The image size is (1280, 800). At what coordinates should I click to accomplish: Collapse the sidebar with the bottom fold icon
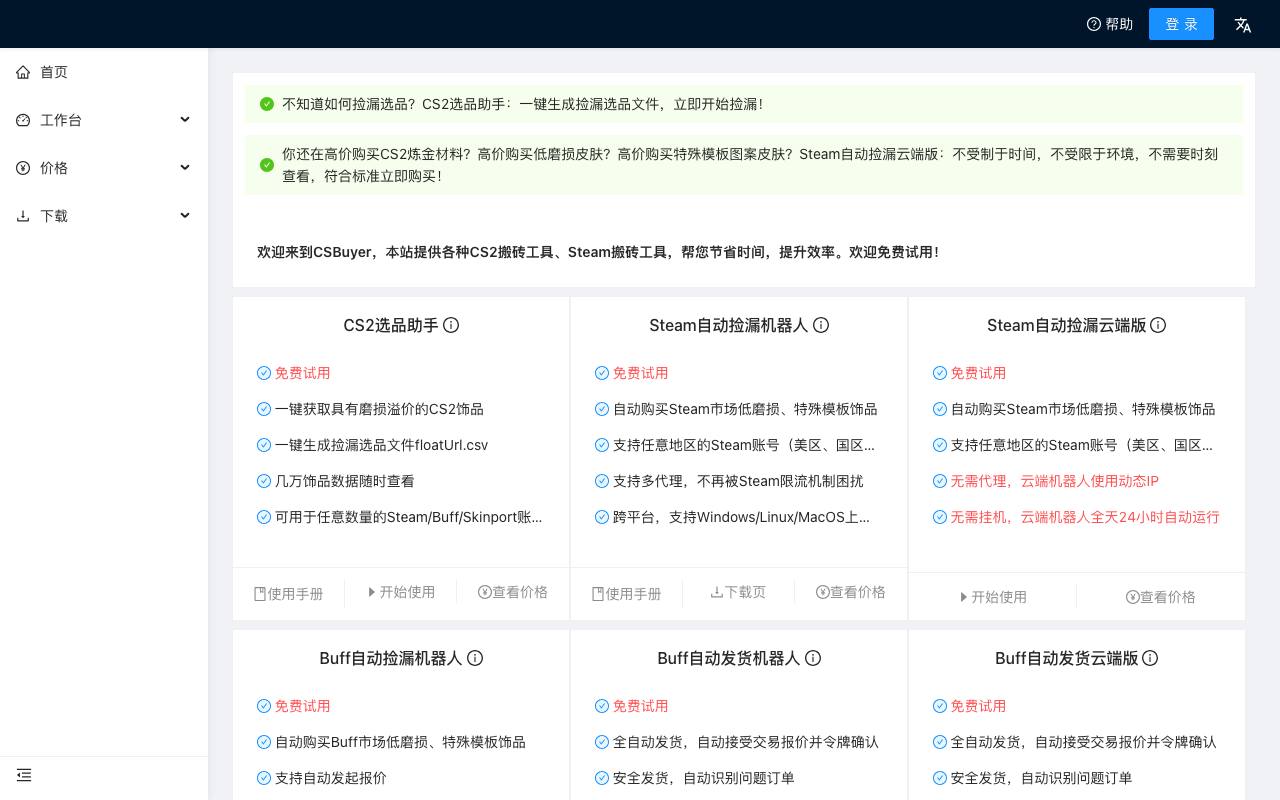tap(24, 775)
